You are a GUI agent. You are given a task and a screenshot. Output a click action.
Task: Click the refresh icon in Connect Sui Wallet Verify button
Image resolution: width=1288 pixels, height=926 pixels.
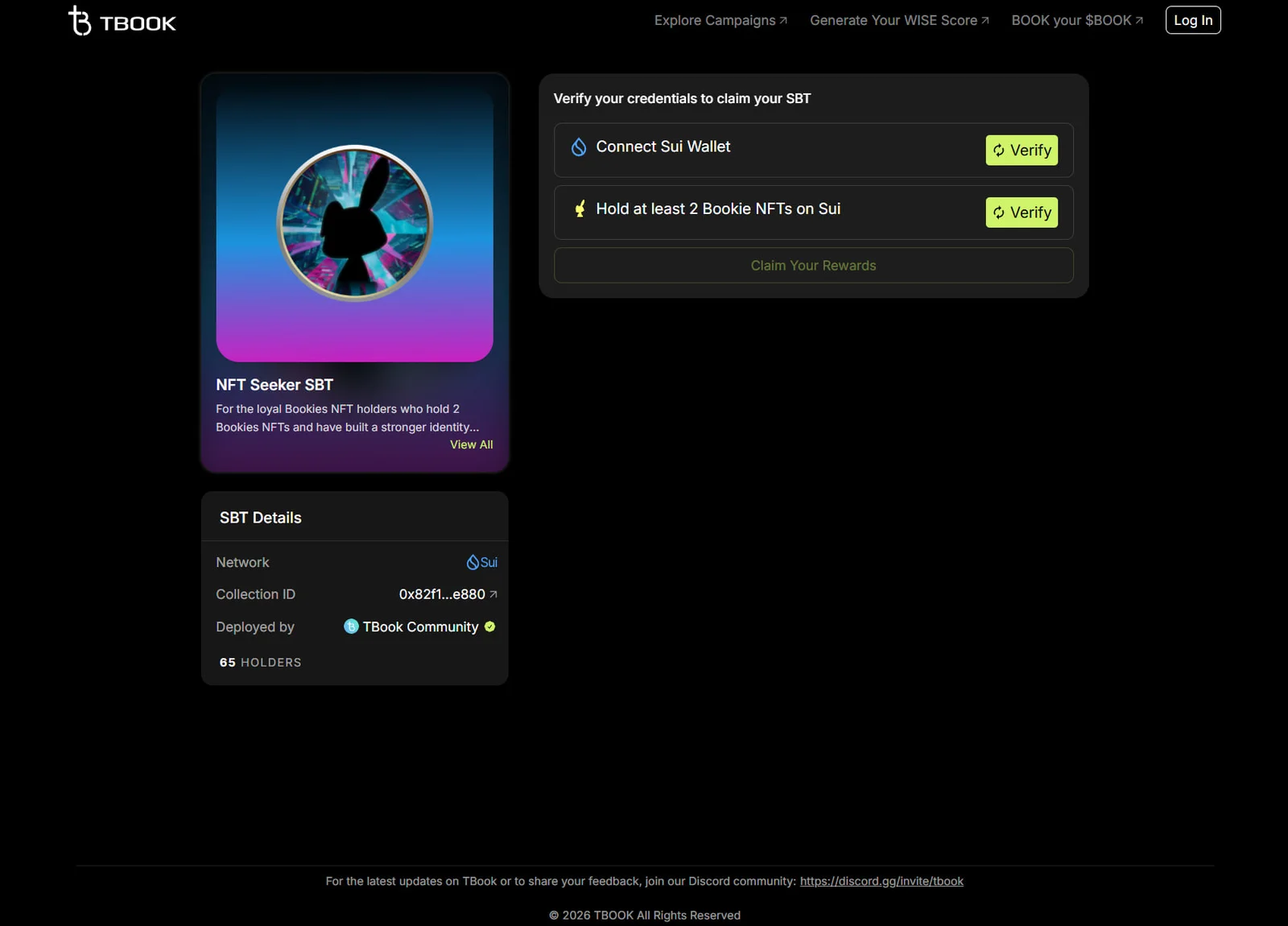pos(999,151)
